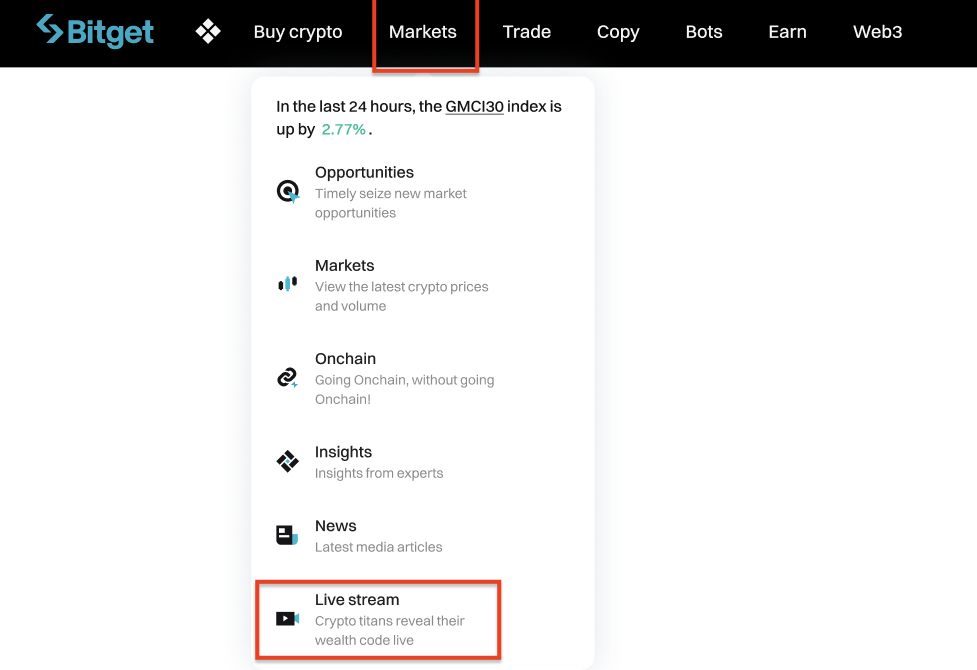Click the Markets candlestick icon
The image size is (977, 670).
click(287, 284)
